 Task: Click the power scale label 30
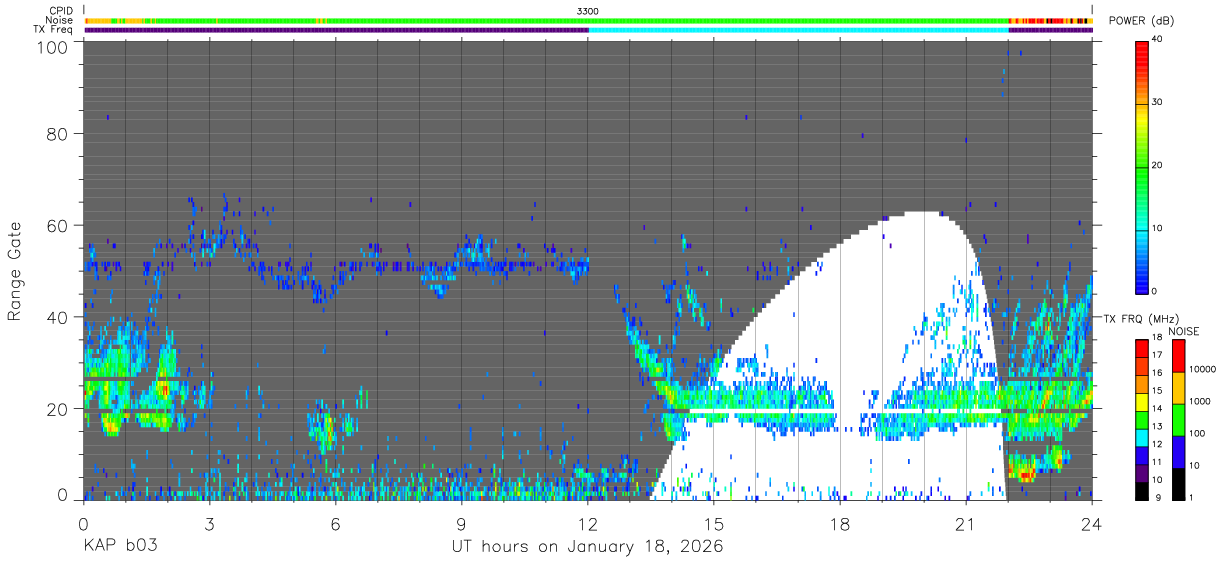coord(1158,103)
